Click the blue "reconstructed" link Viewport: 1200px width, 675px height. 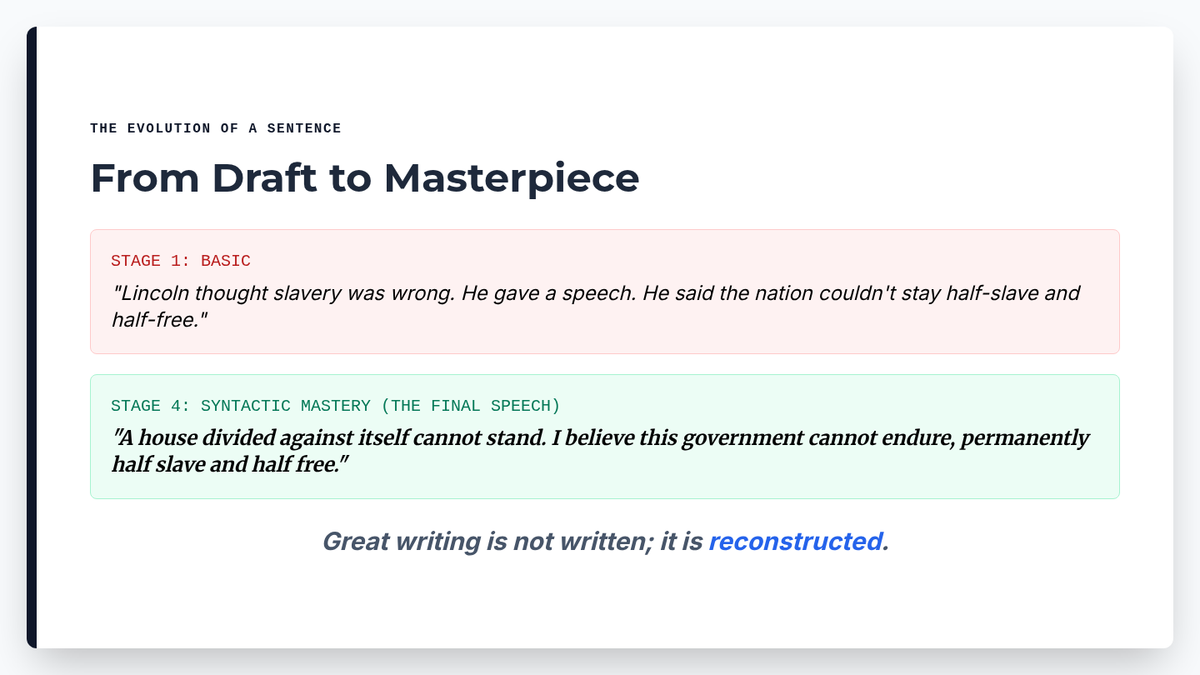(795, 542)
